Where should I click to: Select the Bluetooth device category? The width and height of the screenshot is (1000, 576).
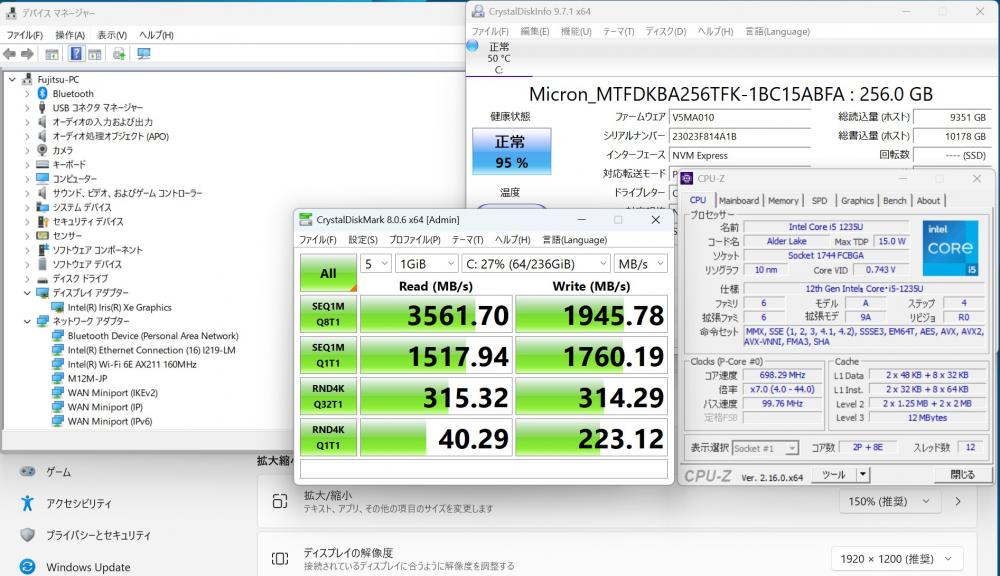pos(72,93)
